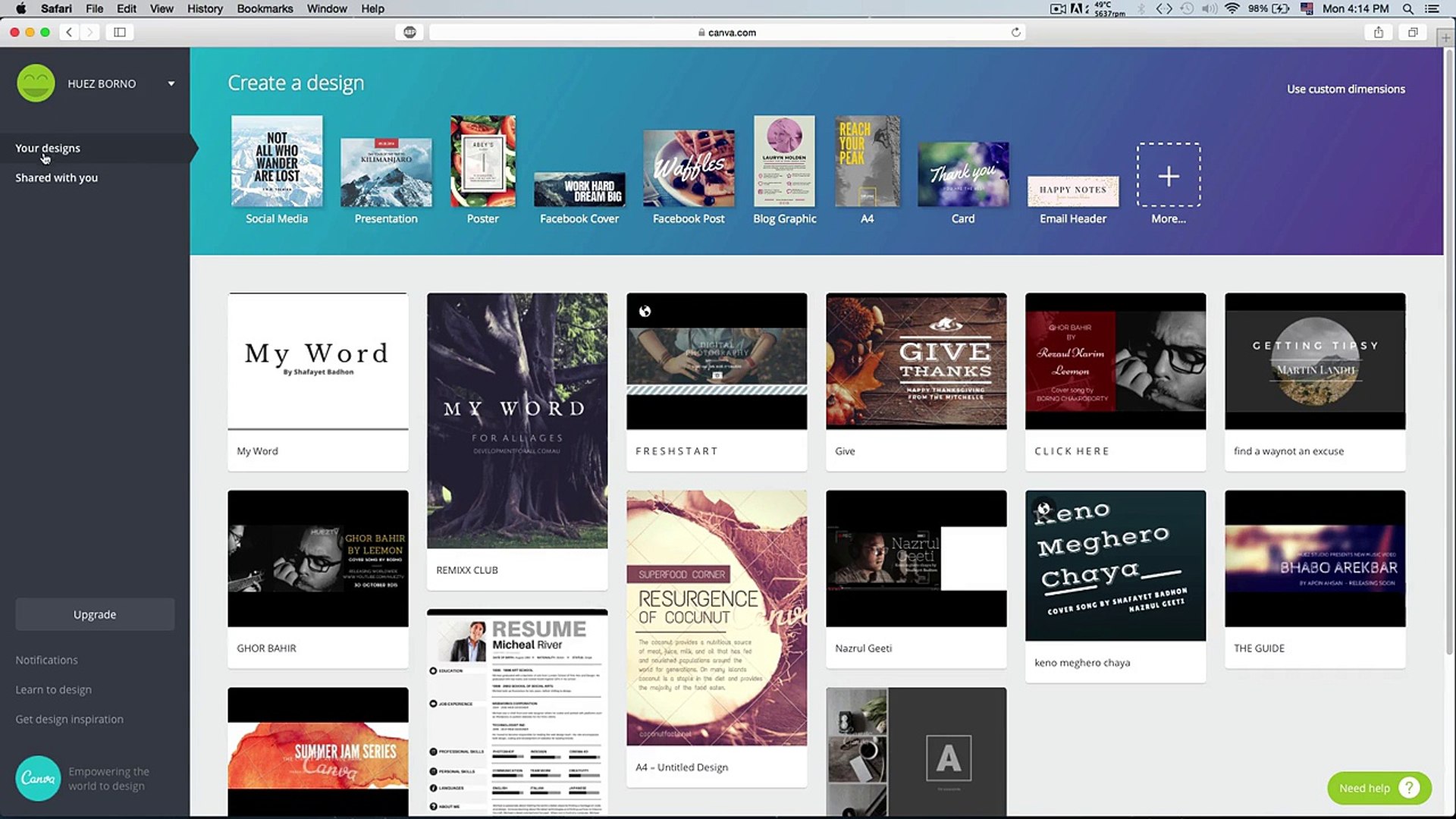Go back with Safari back arrow
The height and width of the screenshot is (819, 1456).
[x=69, y=32]
